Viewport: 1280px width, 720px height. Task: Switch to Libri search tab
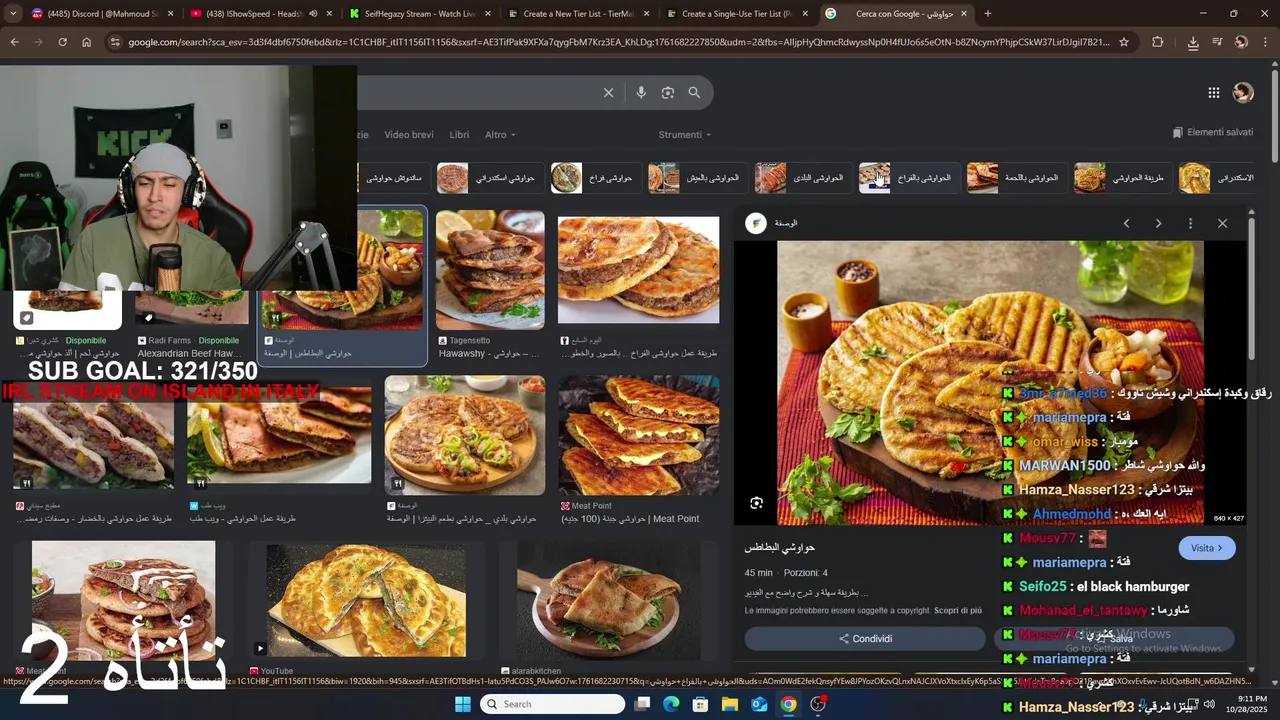[459, 135]
